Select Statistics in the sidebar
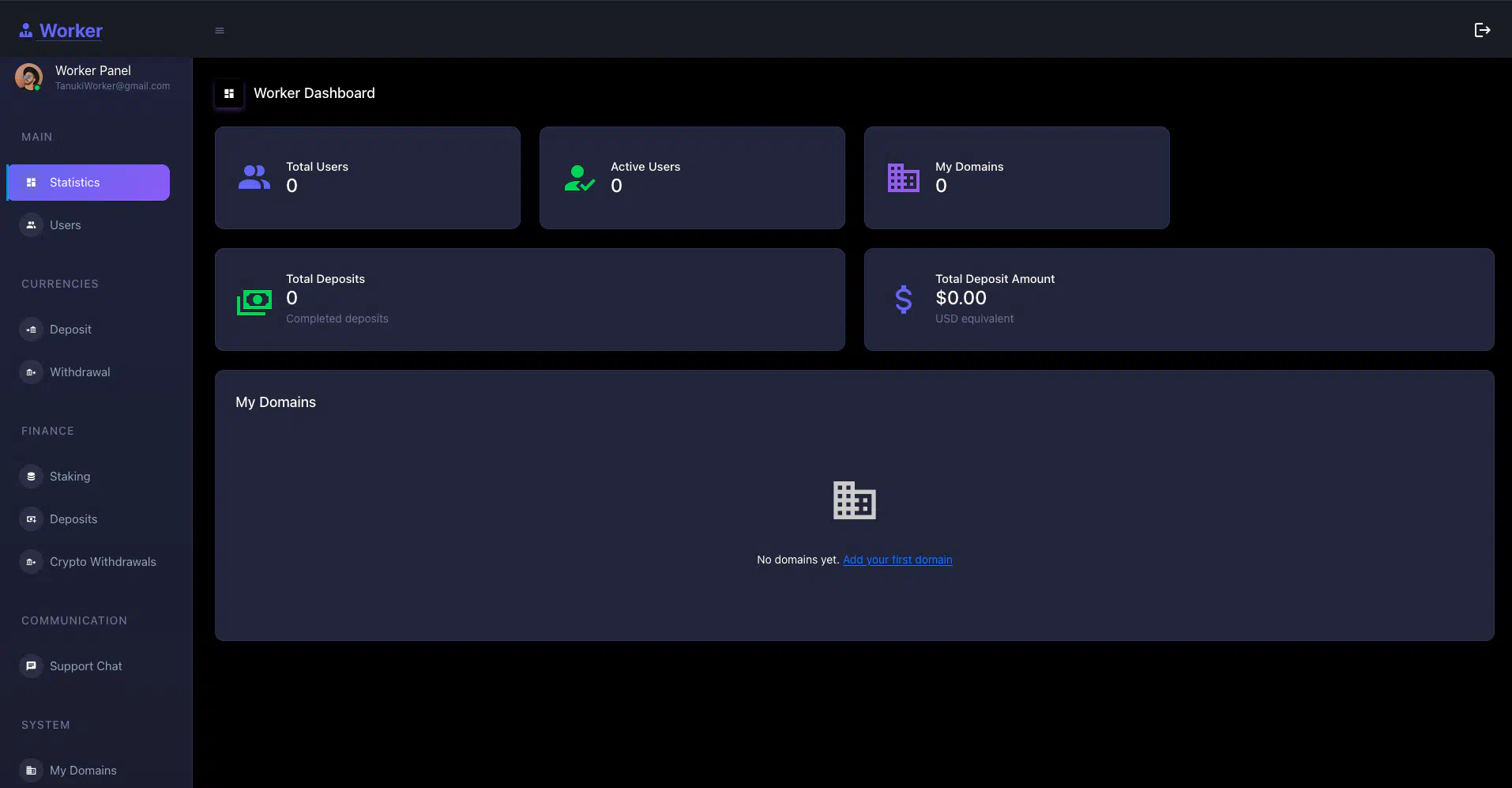This screenshot has width=1512, height=788. 88,183
